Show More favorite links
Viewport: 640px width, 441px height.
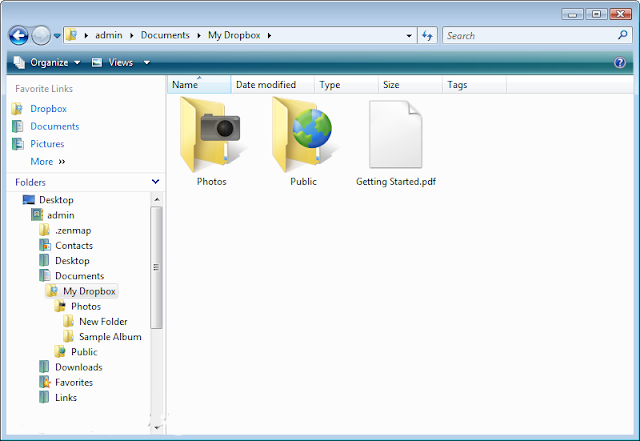coord(47,161)
